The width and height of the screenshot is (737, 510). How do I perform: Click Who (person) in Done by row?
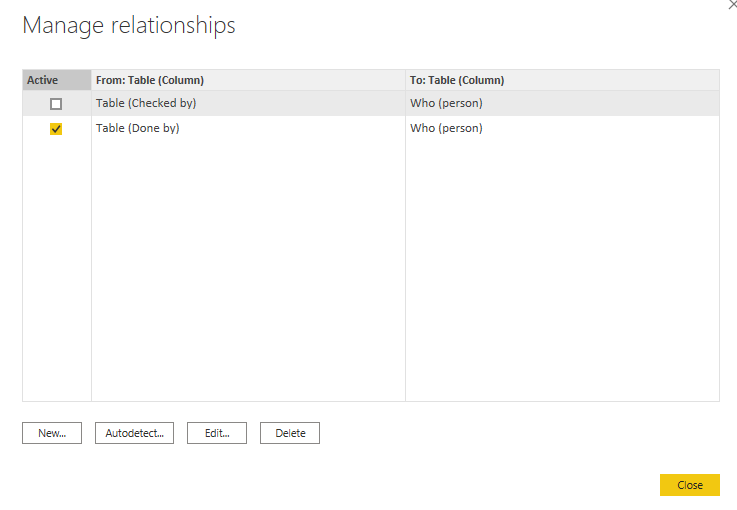(x=446, y=128)
